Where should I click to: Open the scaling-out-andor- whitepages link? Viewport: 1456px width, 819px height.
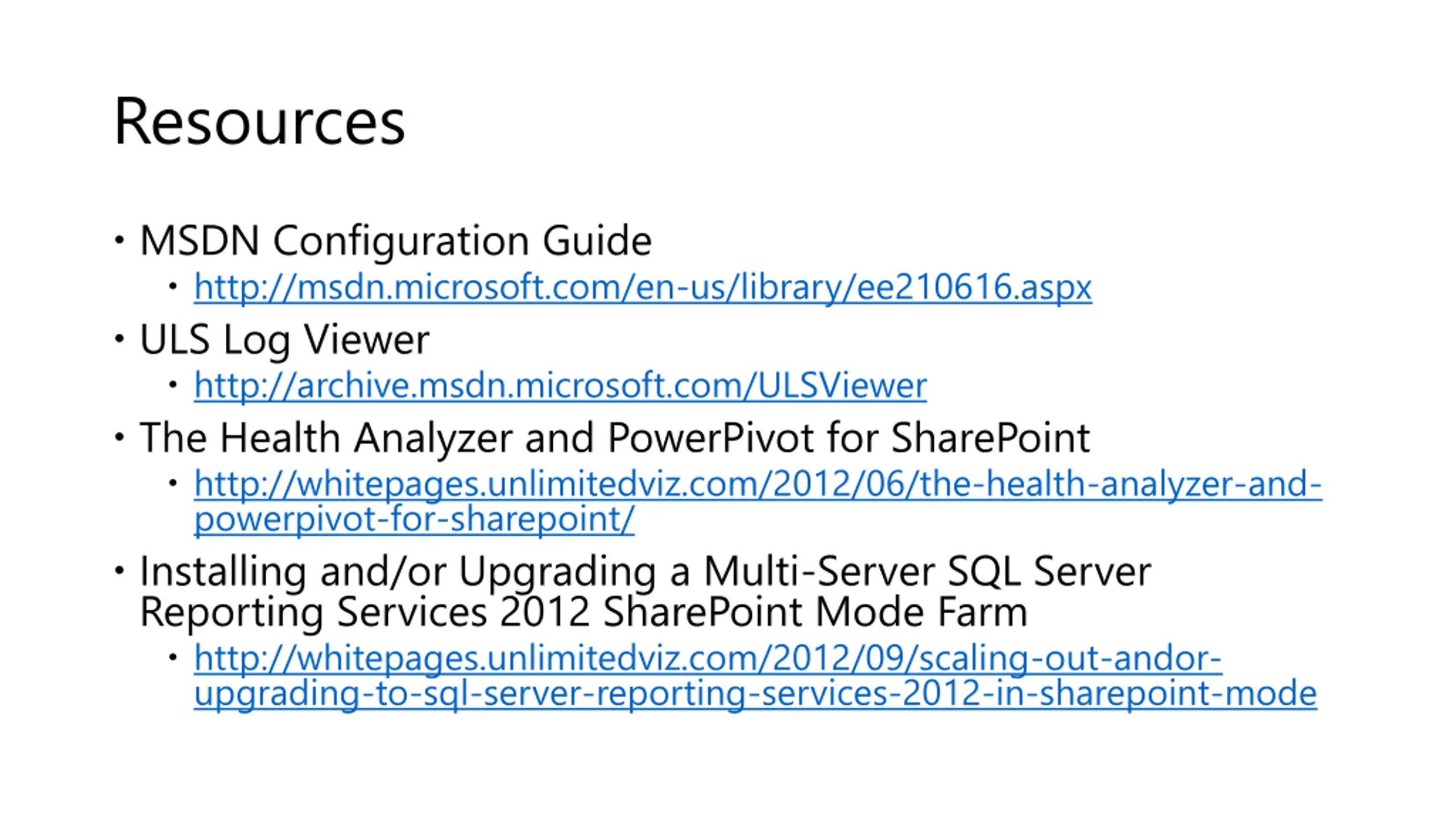click(708, 658)
